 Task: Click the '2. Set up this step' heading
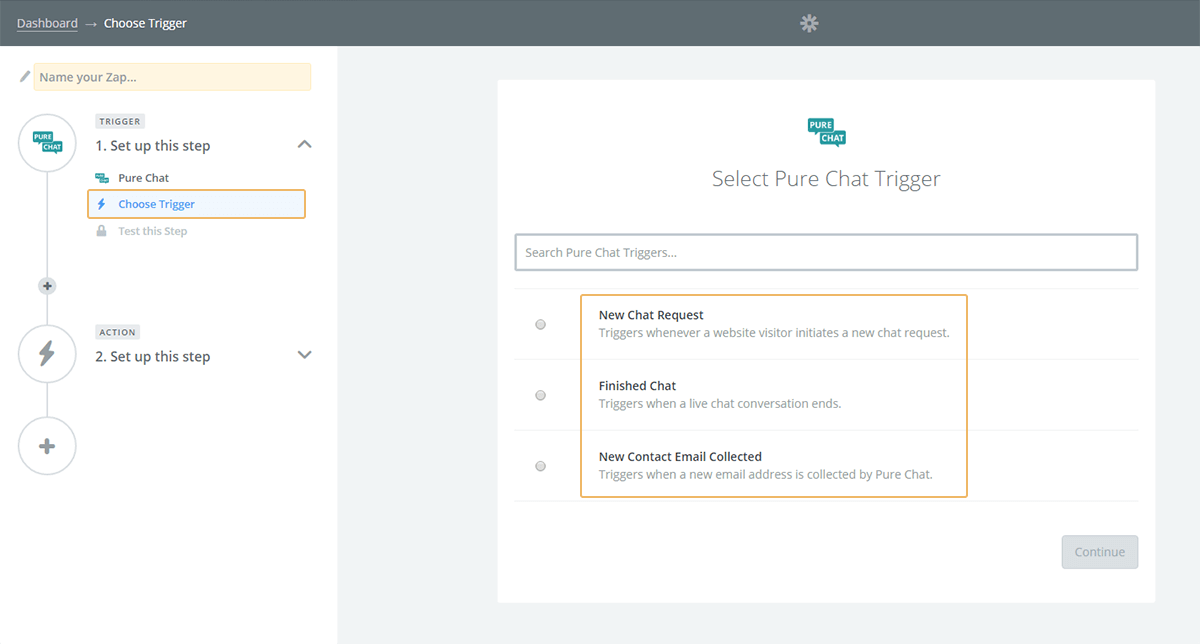click(x=153, y=357)
